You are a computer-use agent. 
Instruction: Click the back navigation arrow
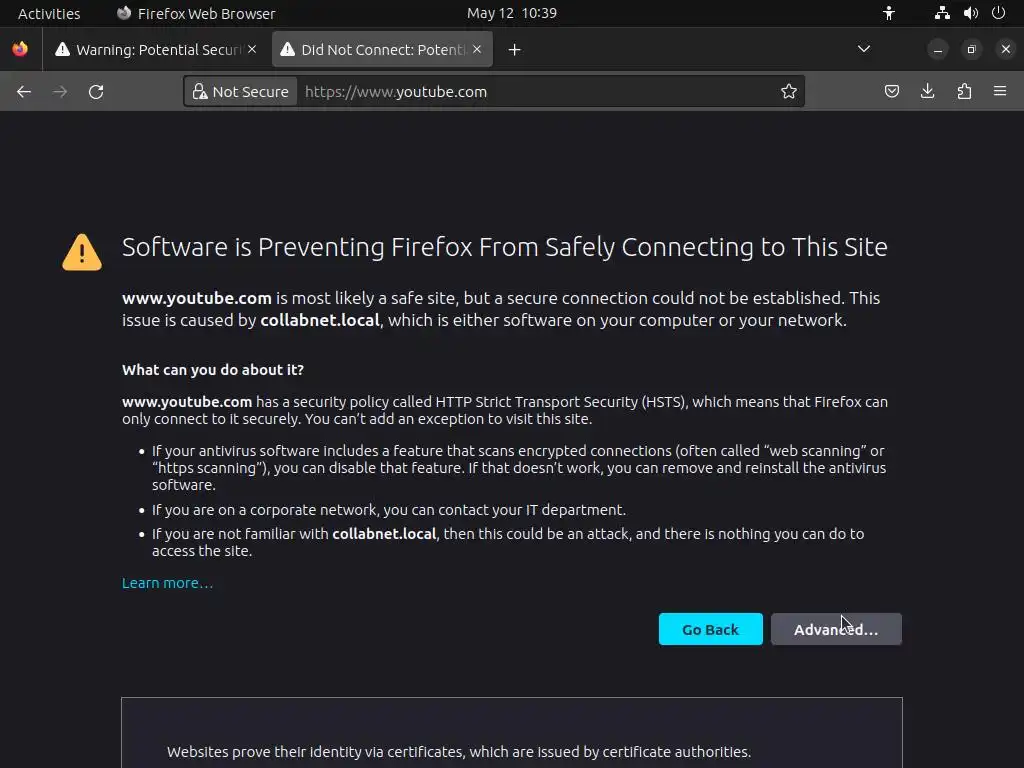click(24, 92)
